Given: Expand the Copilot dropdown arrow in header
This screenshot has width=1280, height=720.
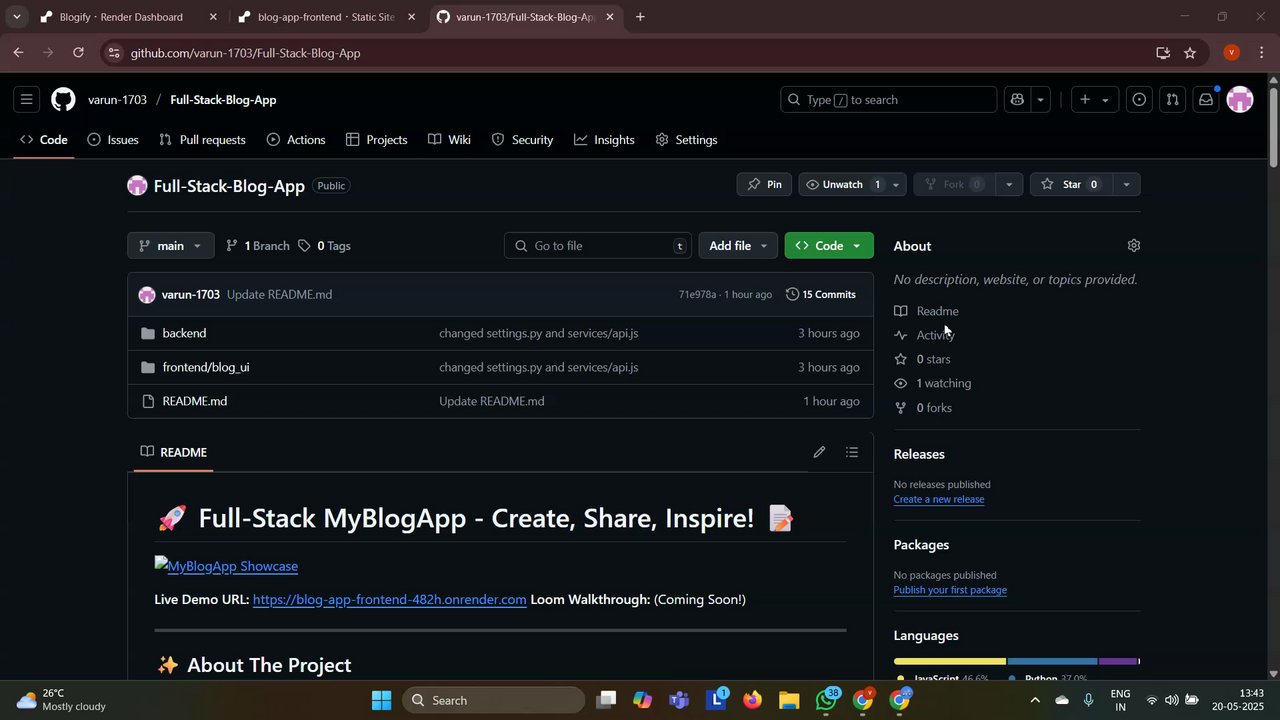Looking at the screenshot, I should [x=1041, y=100].
